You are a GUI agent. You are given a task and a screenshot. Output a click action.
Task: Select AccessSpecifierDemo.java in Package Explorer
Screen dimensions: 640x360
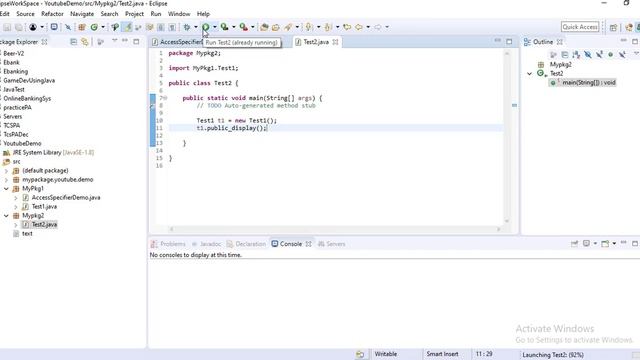[66, 198]
